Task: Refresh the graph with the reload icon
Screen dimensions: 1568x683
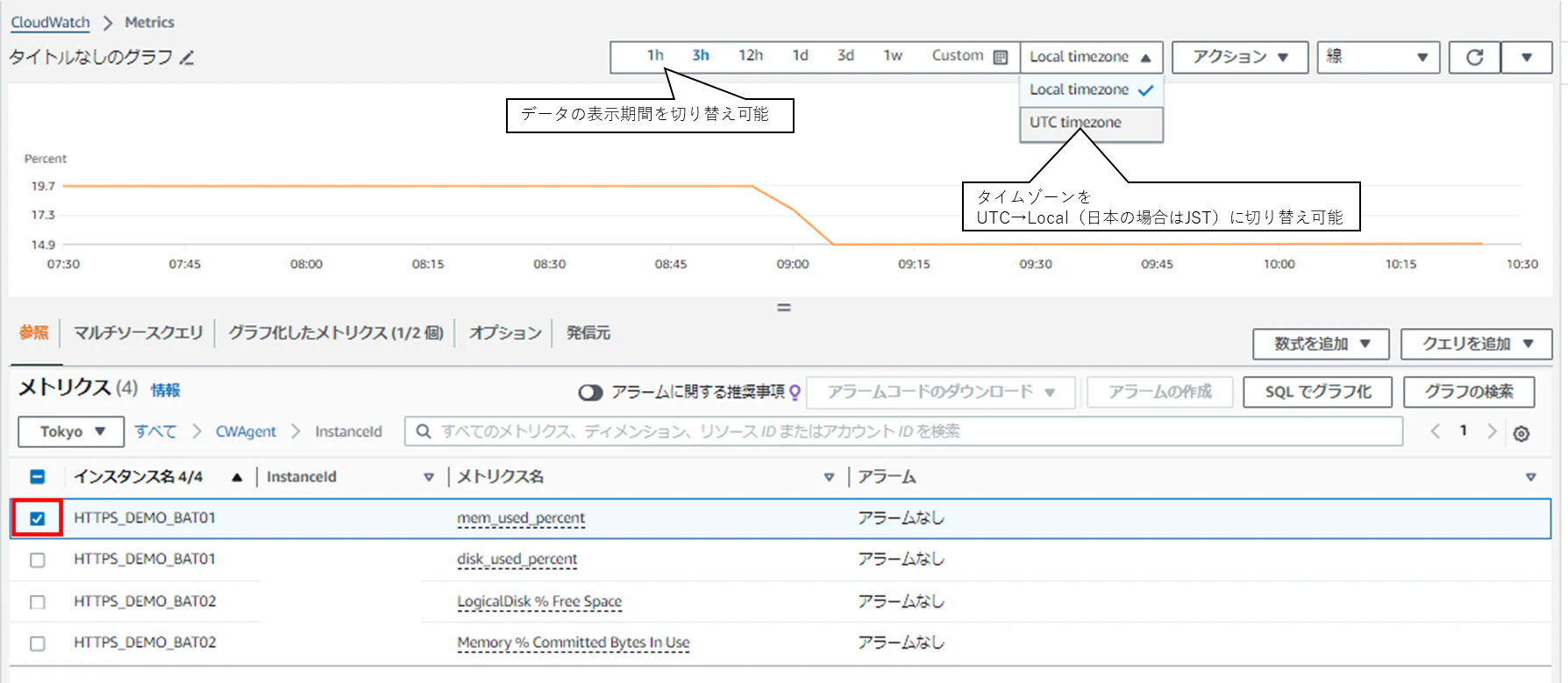Action: pos(1475,57)
